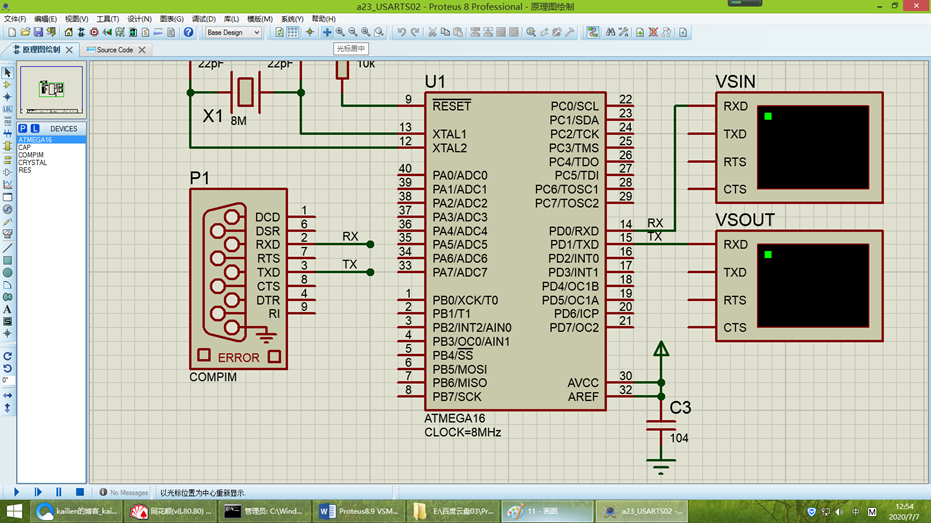Image resolution: width=931 pixels, height=523 pixels.
Task: Click the P pick devices button
Action: tap(23, 128)
